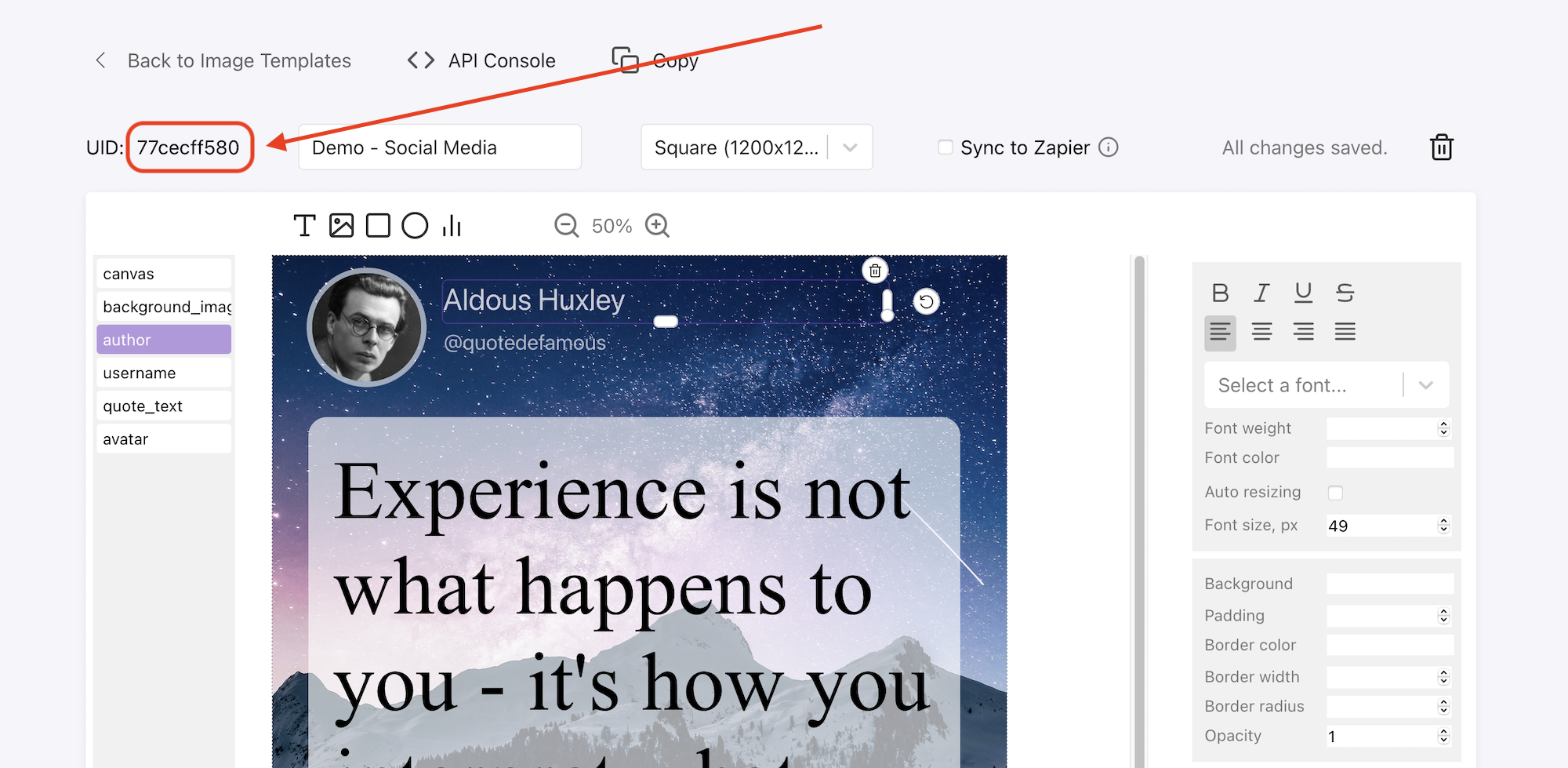Select the Chart element tool
This screenshot has height=768, width=1568.
(x=451, y=225)
